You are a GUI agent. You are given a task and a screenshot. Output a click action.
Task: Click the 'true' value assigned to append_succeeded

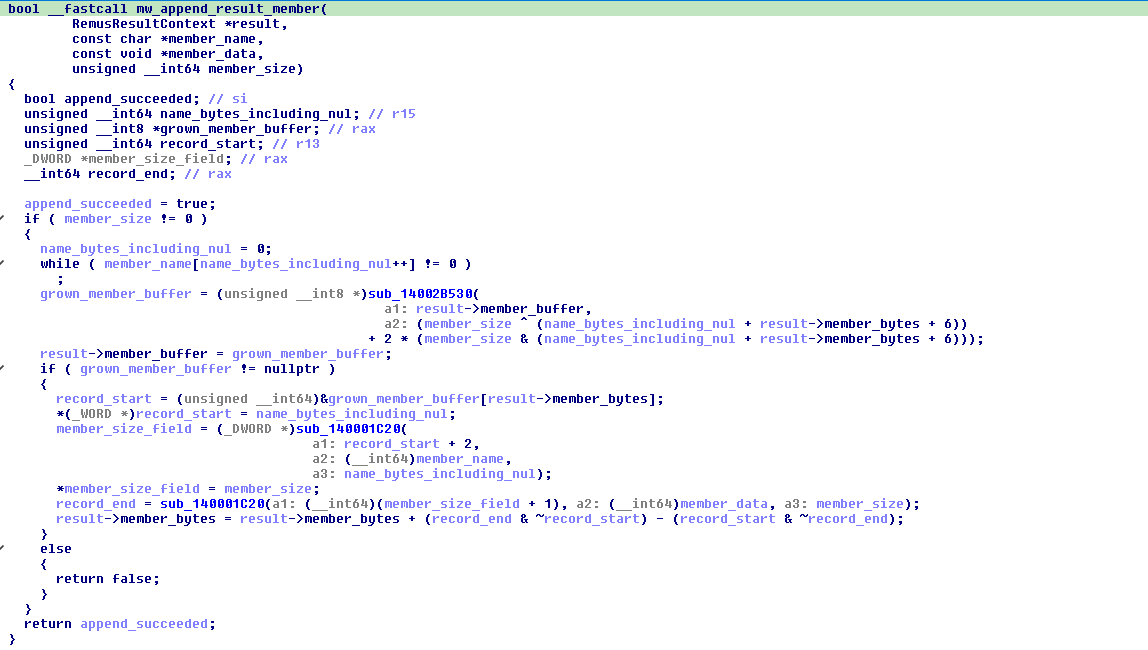192,203
